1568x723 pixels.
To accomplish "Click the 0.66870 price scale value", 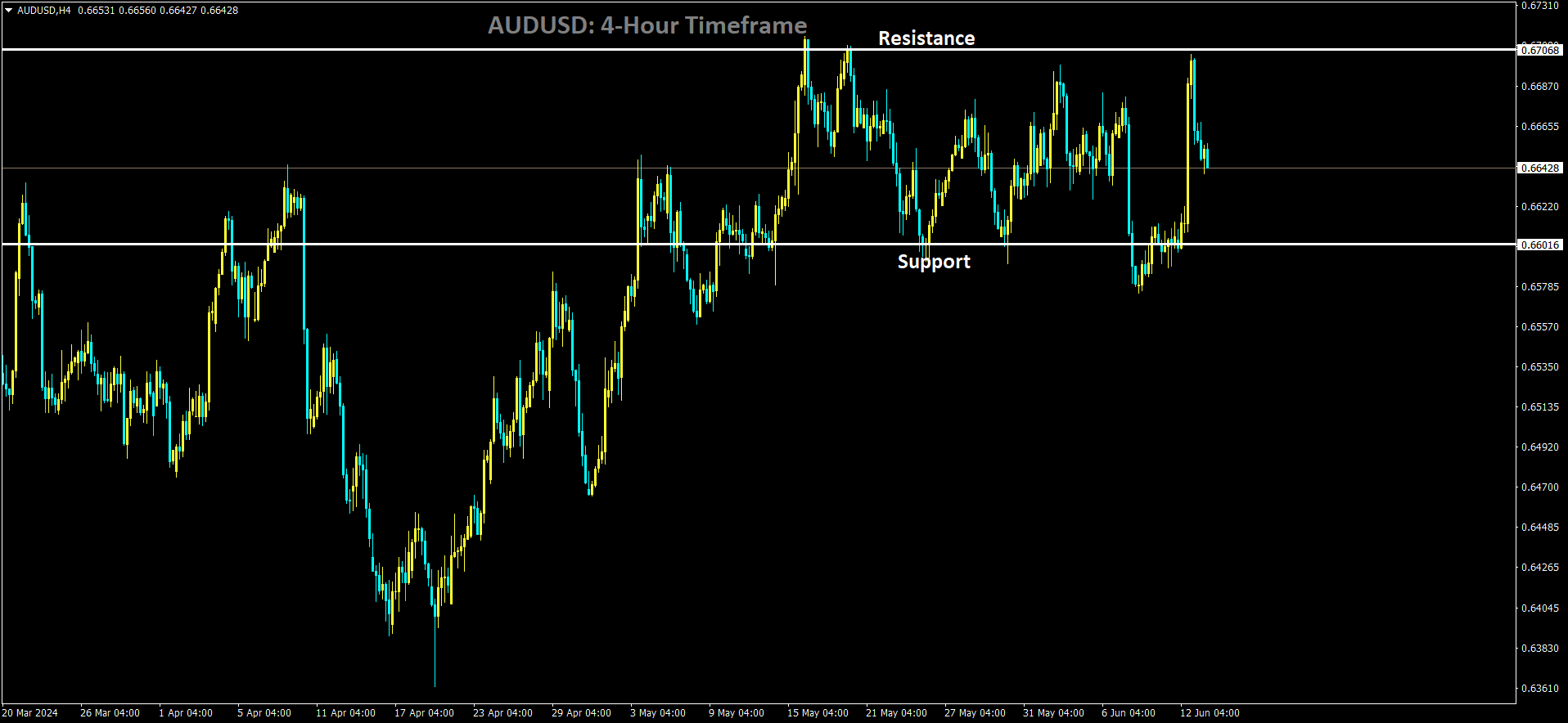I will coord(1539,87).
